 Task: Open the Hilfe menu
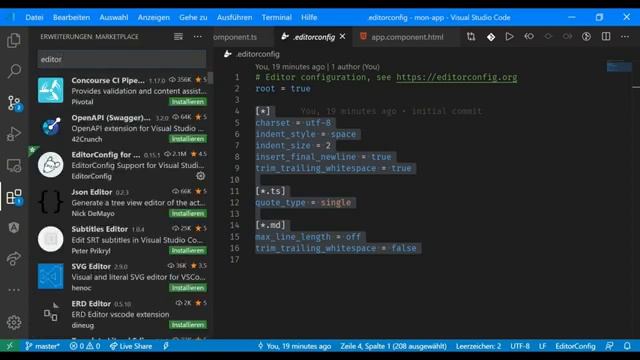pyautogui.click(x=309, y=18)
